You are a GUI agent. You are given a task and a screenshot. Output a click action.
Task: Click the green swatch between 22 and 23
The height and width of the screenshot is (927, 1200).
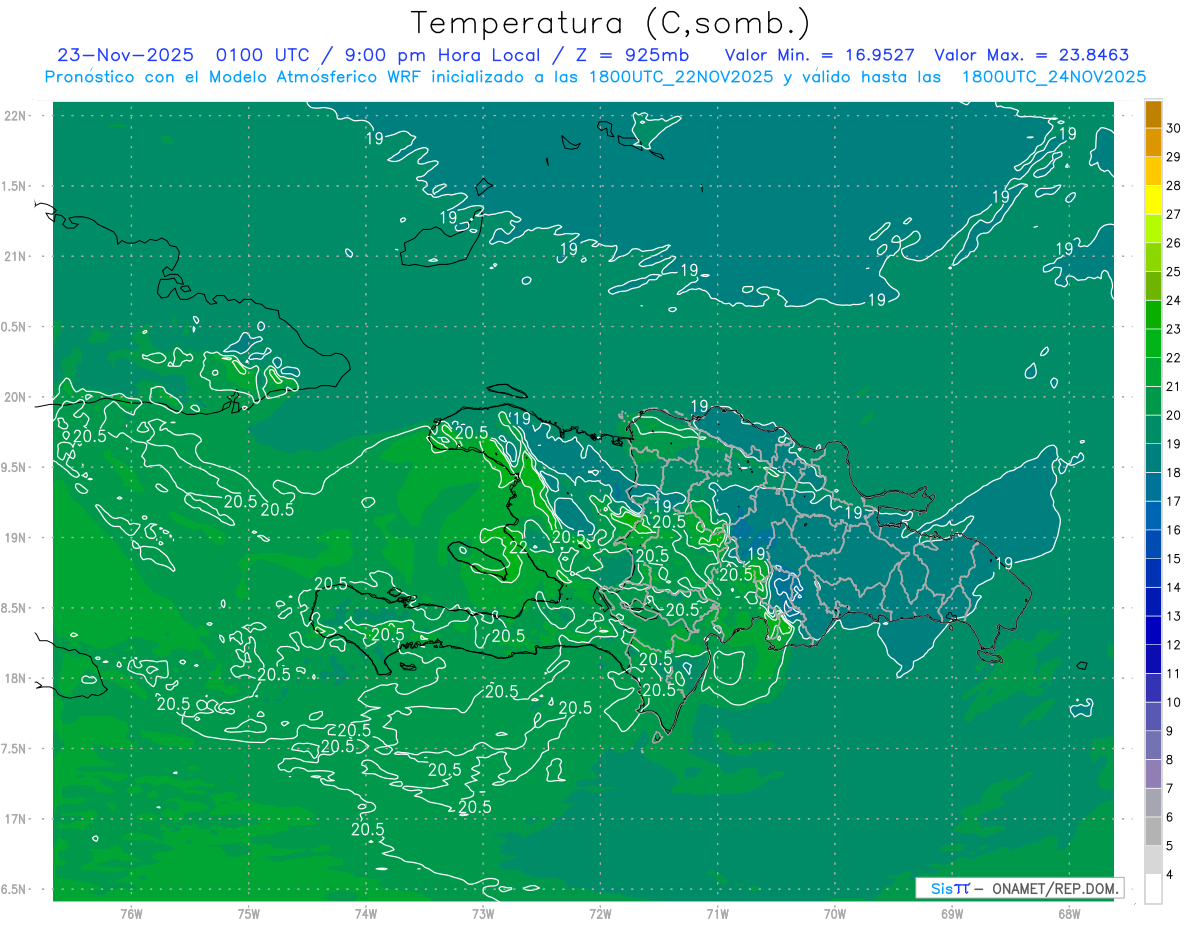(1154, 343)
